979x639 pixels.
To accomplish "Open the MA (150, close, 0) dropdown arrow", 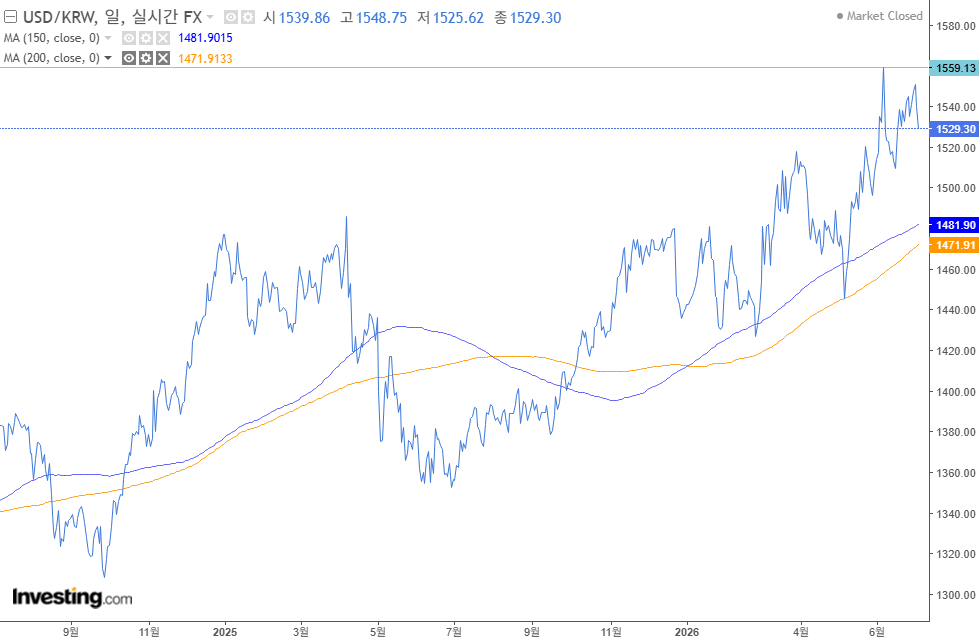I will (x=107, y=38).
